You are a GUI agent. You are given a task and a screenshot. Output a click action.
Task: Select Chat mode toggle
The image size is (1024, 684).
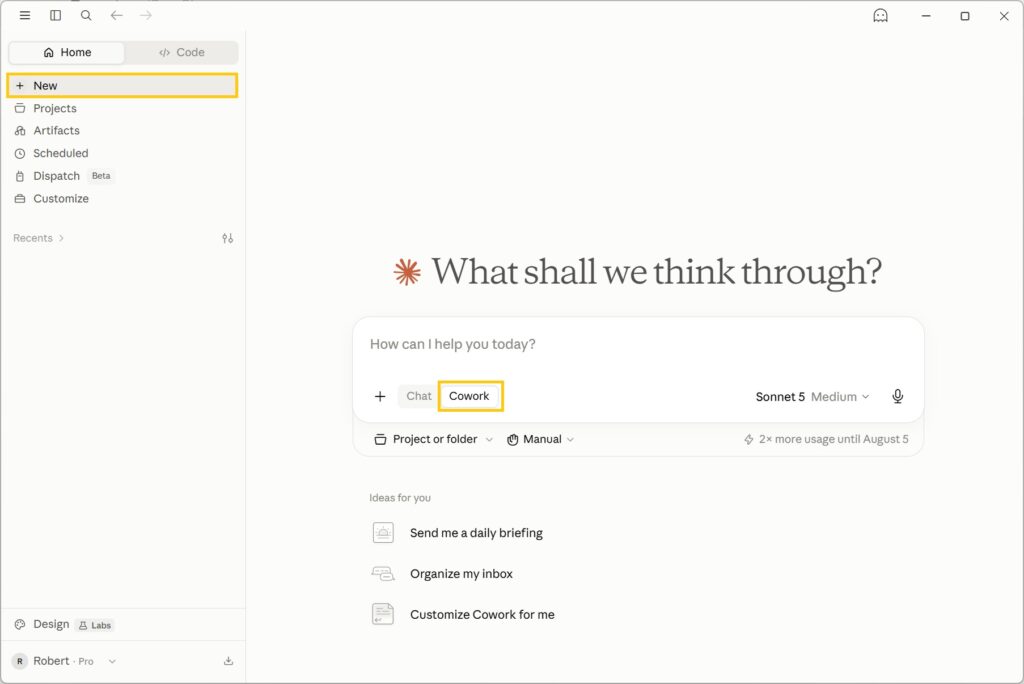(419, 396)
